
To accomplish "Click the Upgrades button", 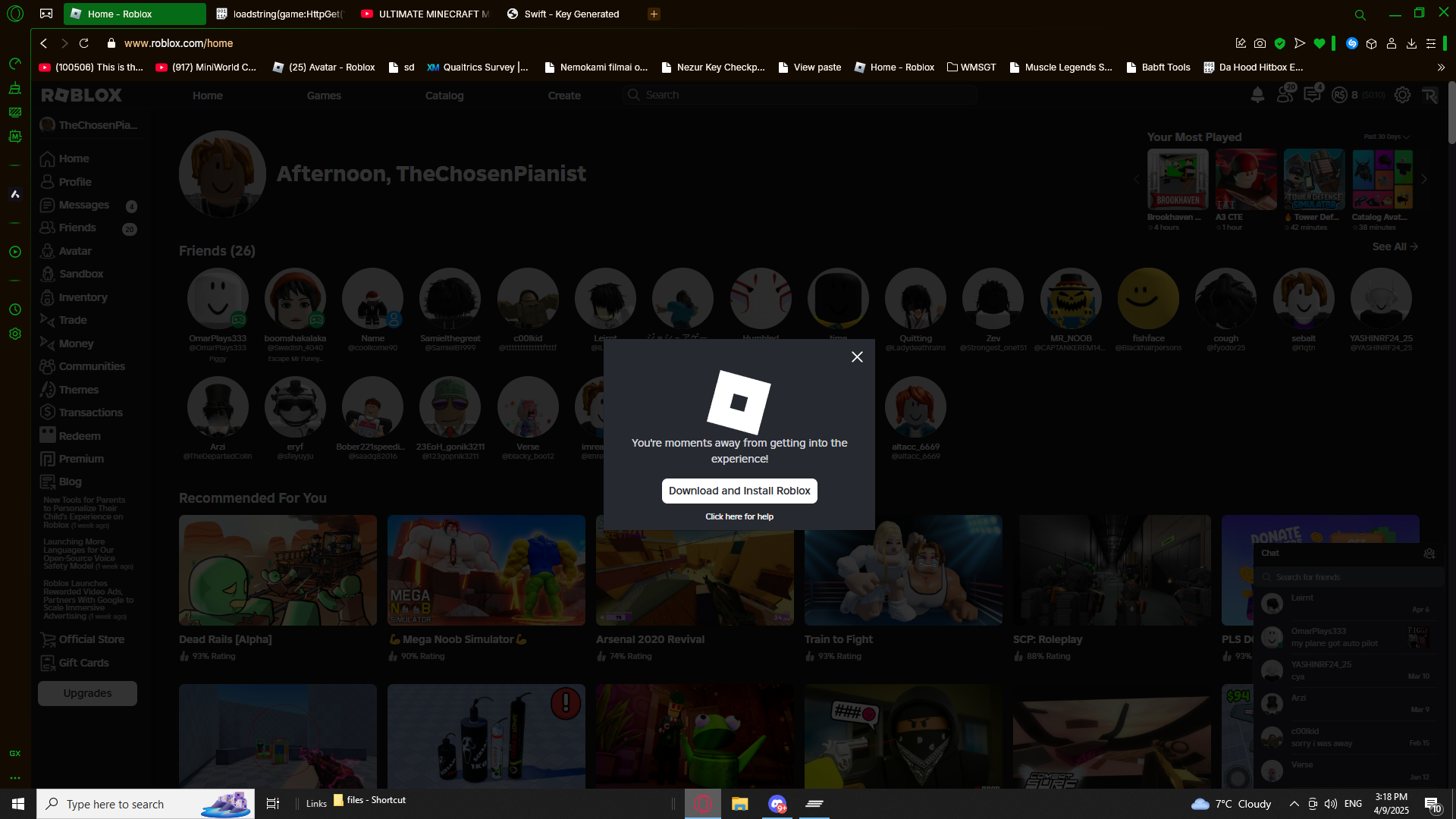I will 87,693.
